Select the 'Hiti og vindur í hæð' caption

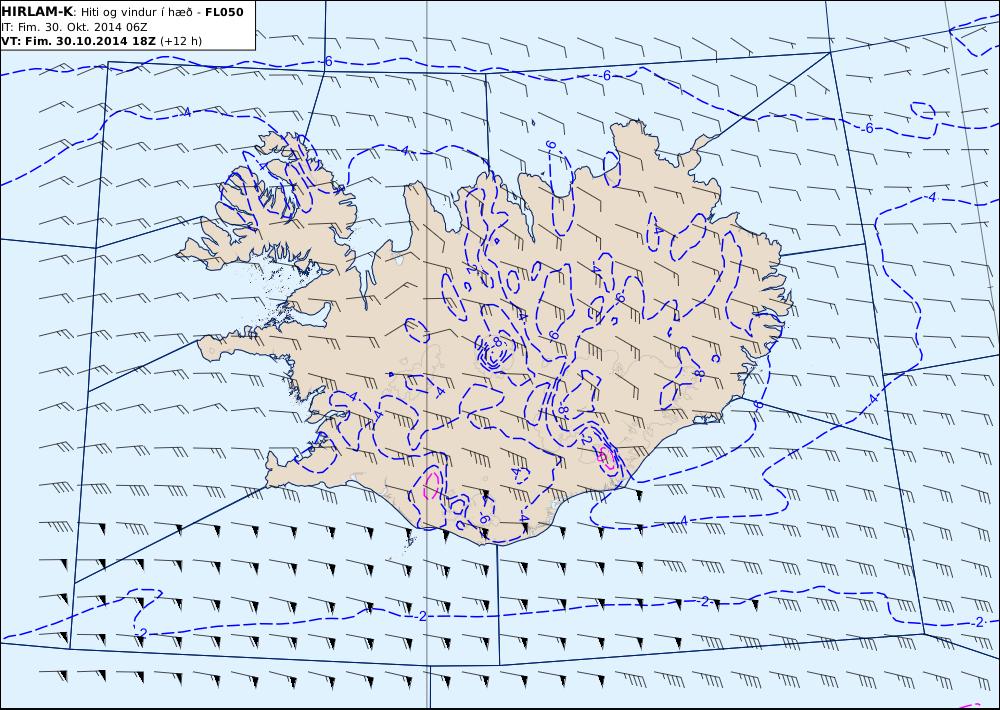[138, 13]
